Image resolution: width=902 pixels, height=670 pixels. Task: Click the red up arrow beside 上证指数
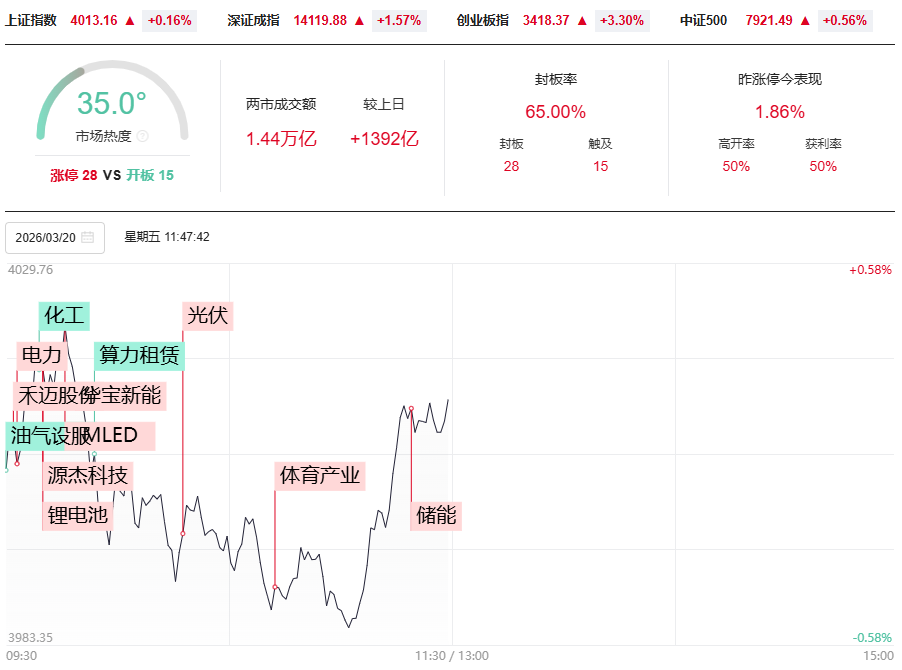pos(129,20)
